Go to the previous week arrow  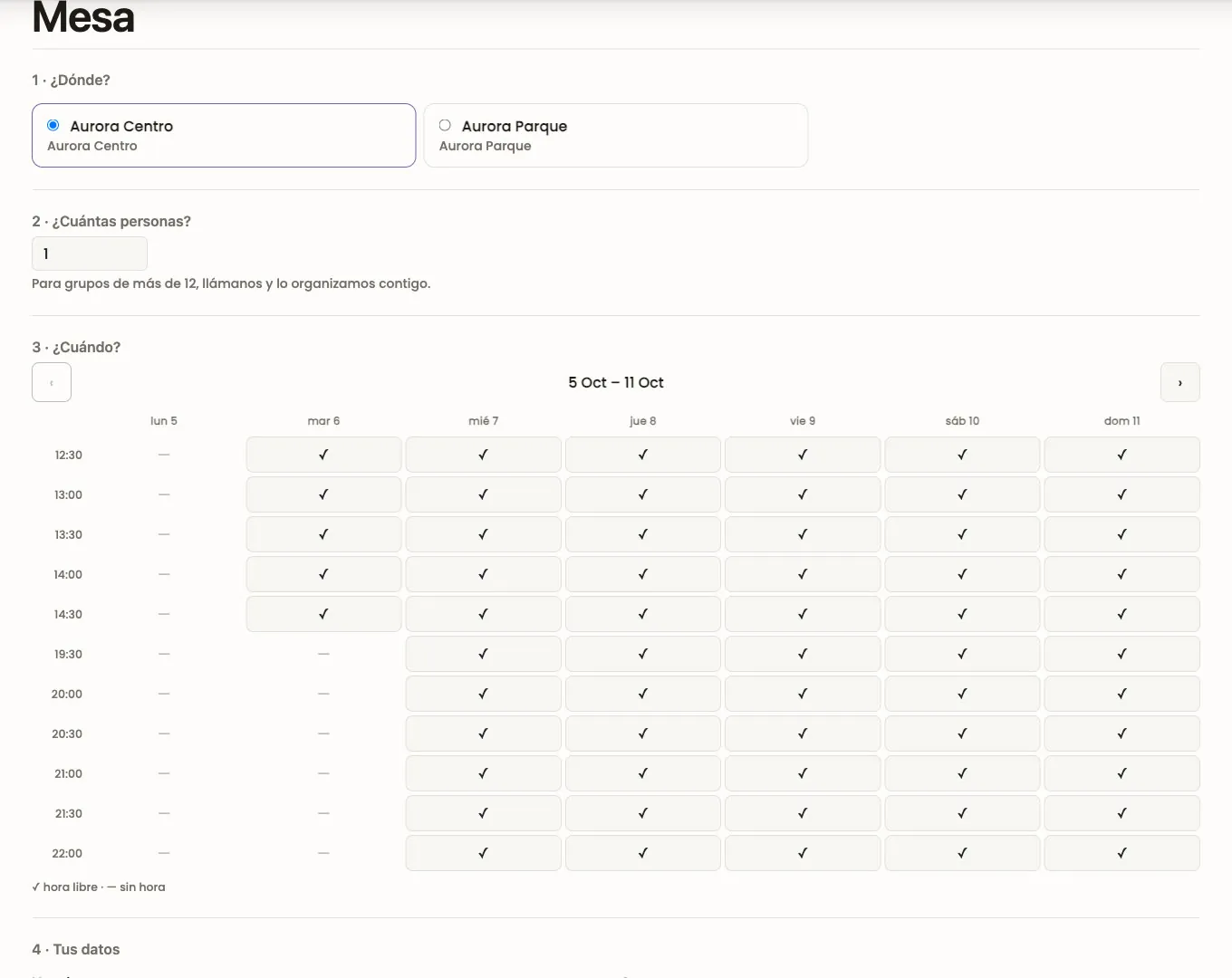click(x=52, y=382)
